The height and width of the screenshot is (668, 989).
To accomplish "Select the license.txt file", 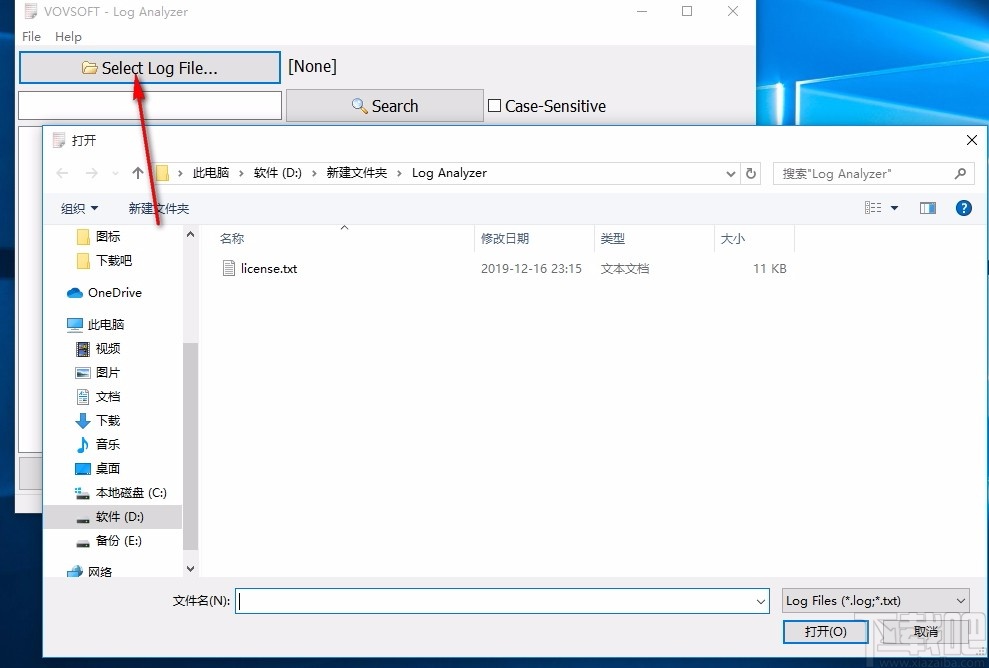I will (268, 268).
